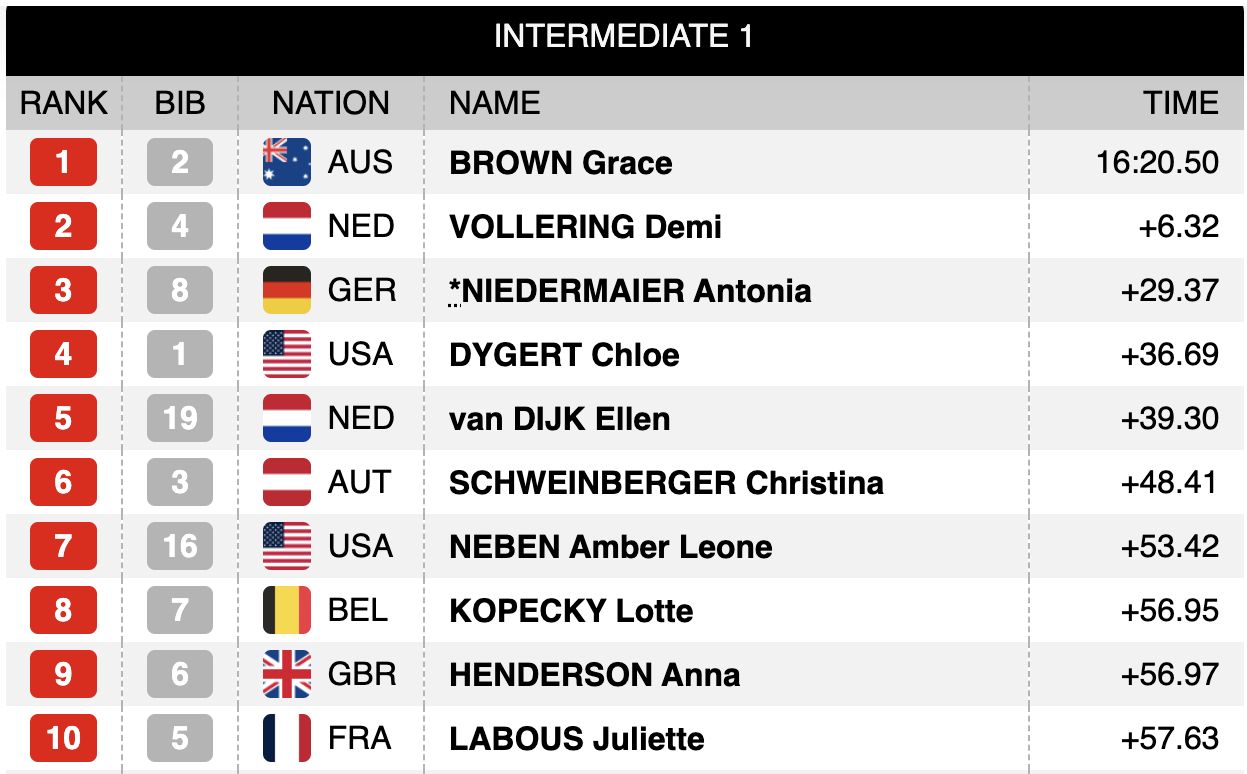This screenshot has height=774, width=1247.
Task: Click the France flag icon
Action: point(287,738)
